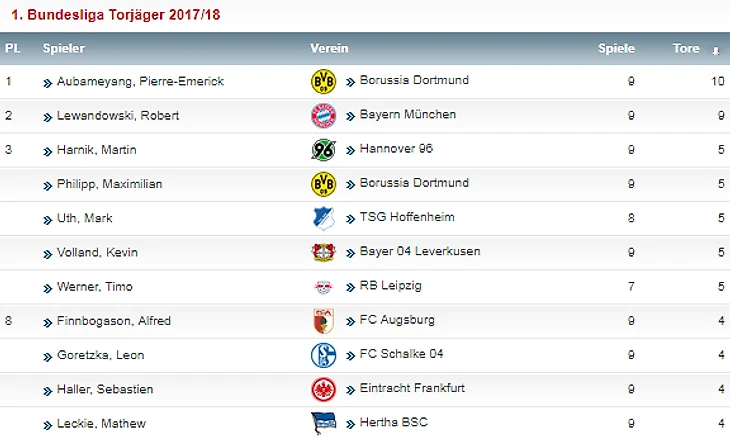Image resolution: width=730 pixels, height=440 pixels.
Task: Click the Hannover 96 club logo
Action: pos(324,150)
